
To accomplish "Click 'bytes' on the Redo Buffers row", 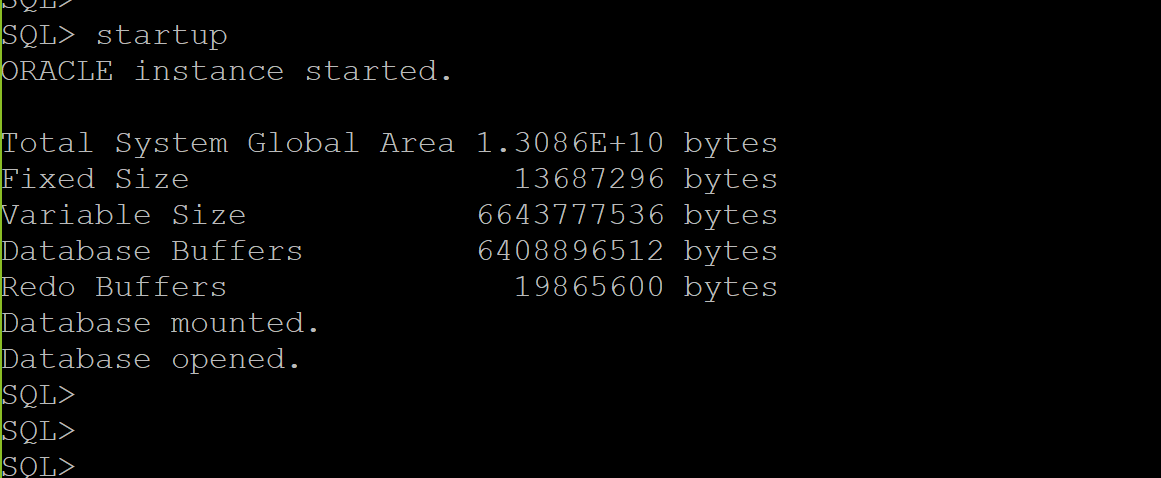I will click(730, 287).
